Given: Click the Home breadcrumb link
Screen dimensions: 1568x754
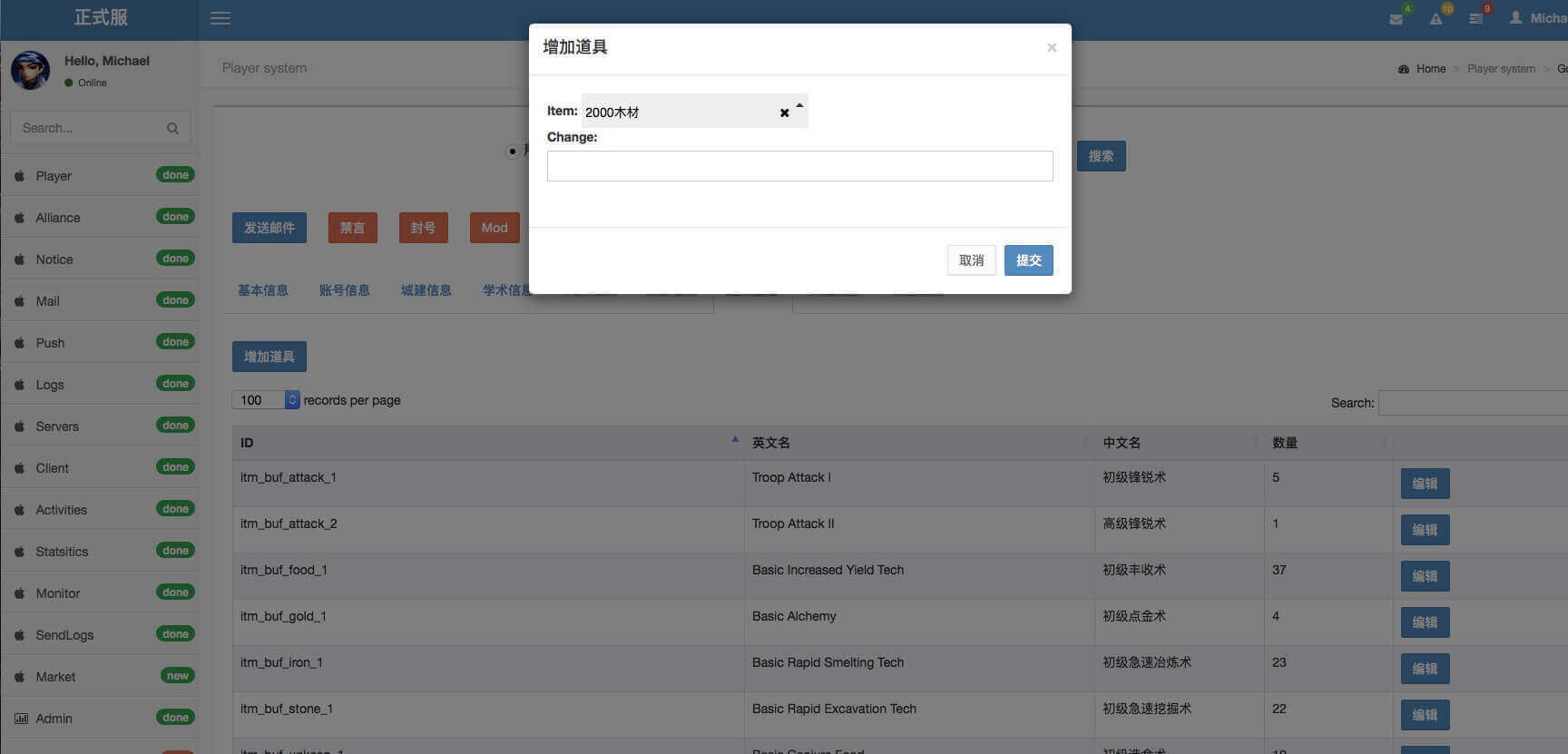Looking at the screenshot, I should pyautogui.click(x=1430, y=69).
